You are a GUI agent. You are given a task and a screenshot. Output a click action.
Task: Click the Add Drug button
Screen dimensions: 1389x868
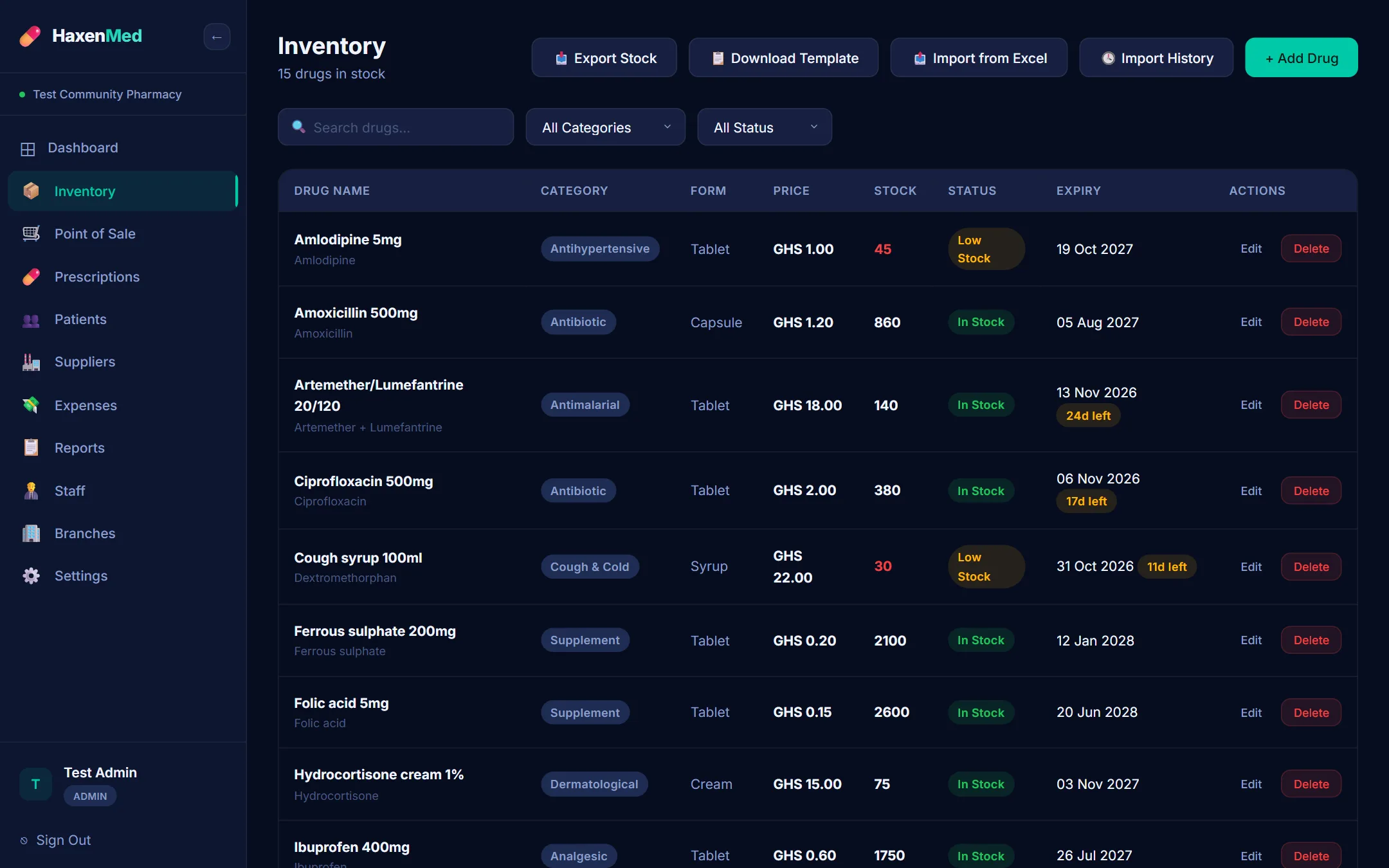(x=1301, y=58)
